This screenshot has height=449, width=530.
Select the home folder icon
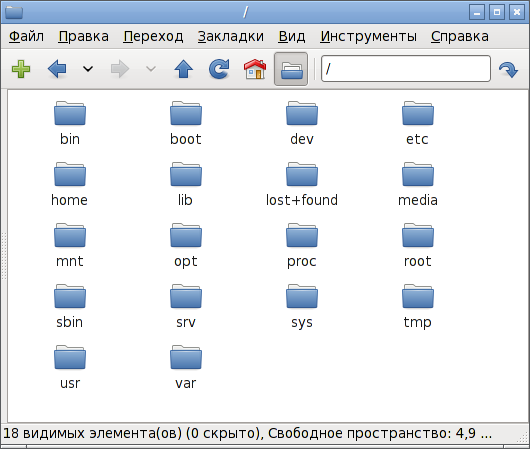coord(70,174)
